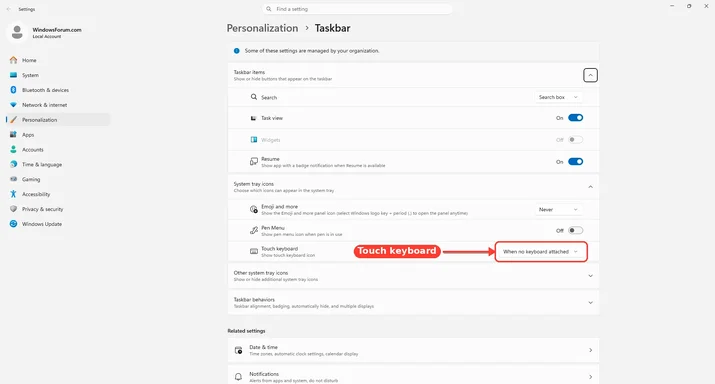Click the Resume row icon
The height and width of the screenshot is (384, 715).
click(254, 161)
